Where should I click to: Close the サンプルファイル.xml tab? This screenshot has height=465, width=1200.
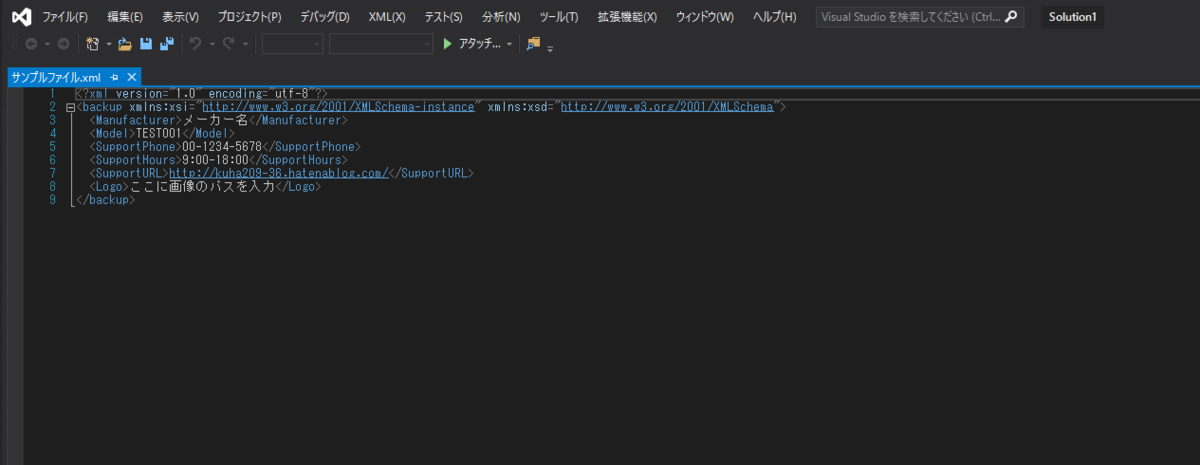coord(131,77)
